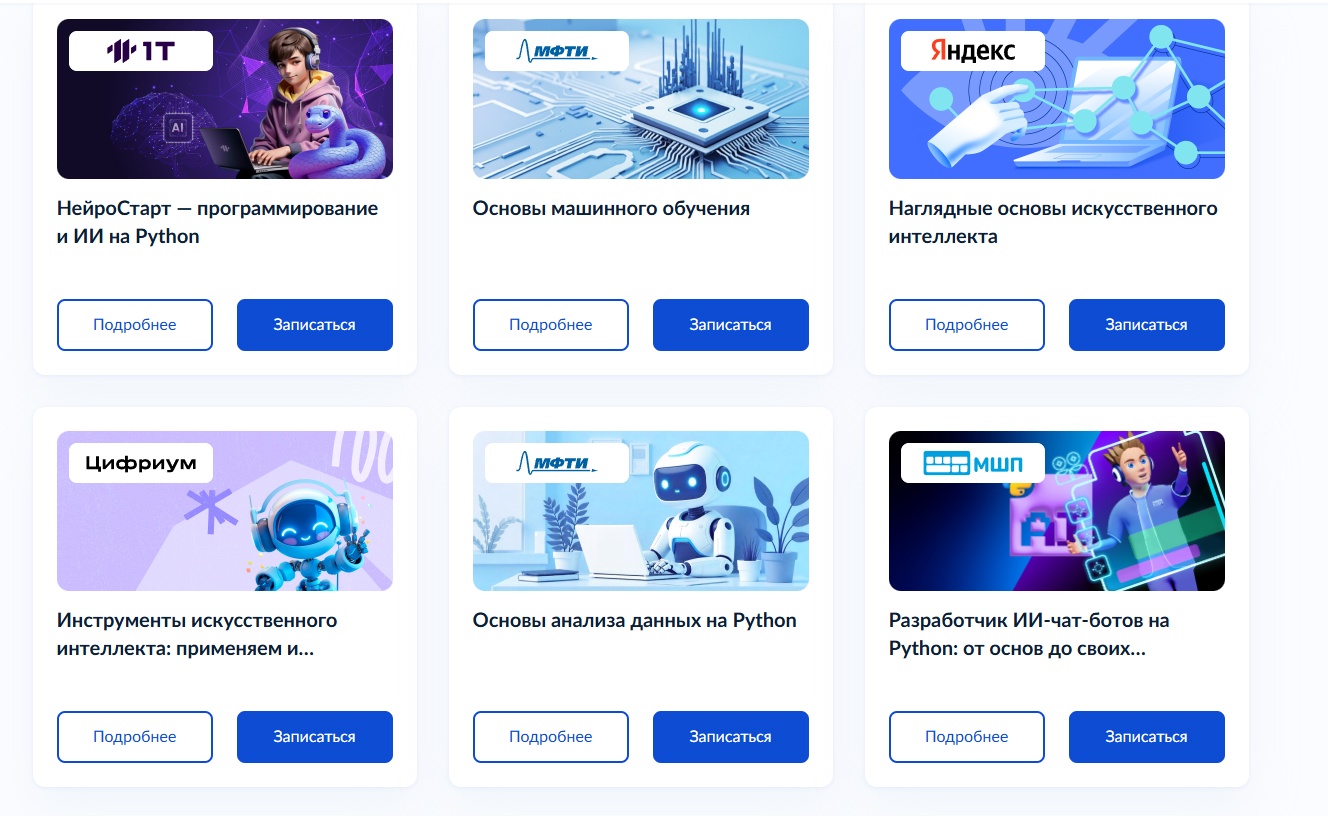Image resolution: width=1328 pixels, height=816 pixels.
Task: Open title НейроСтарт — программирование и ИИ на Python
Action: (218, 223)
